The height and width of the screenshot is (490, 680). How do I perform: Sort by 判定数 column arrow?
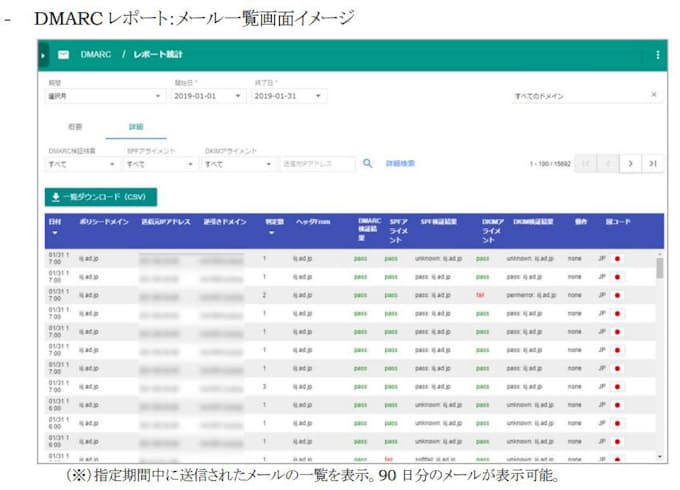click(x=271, y=234)
